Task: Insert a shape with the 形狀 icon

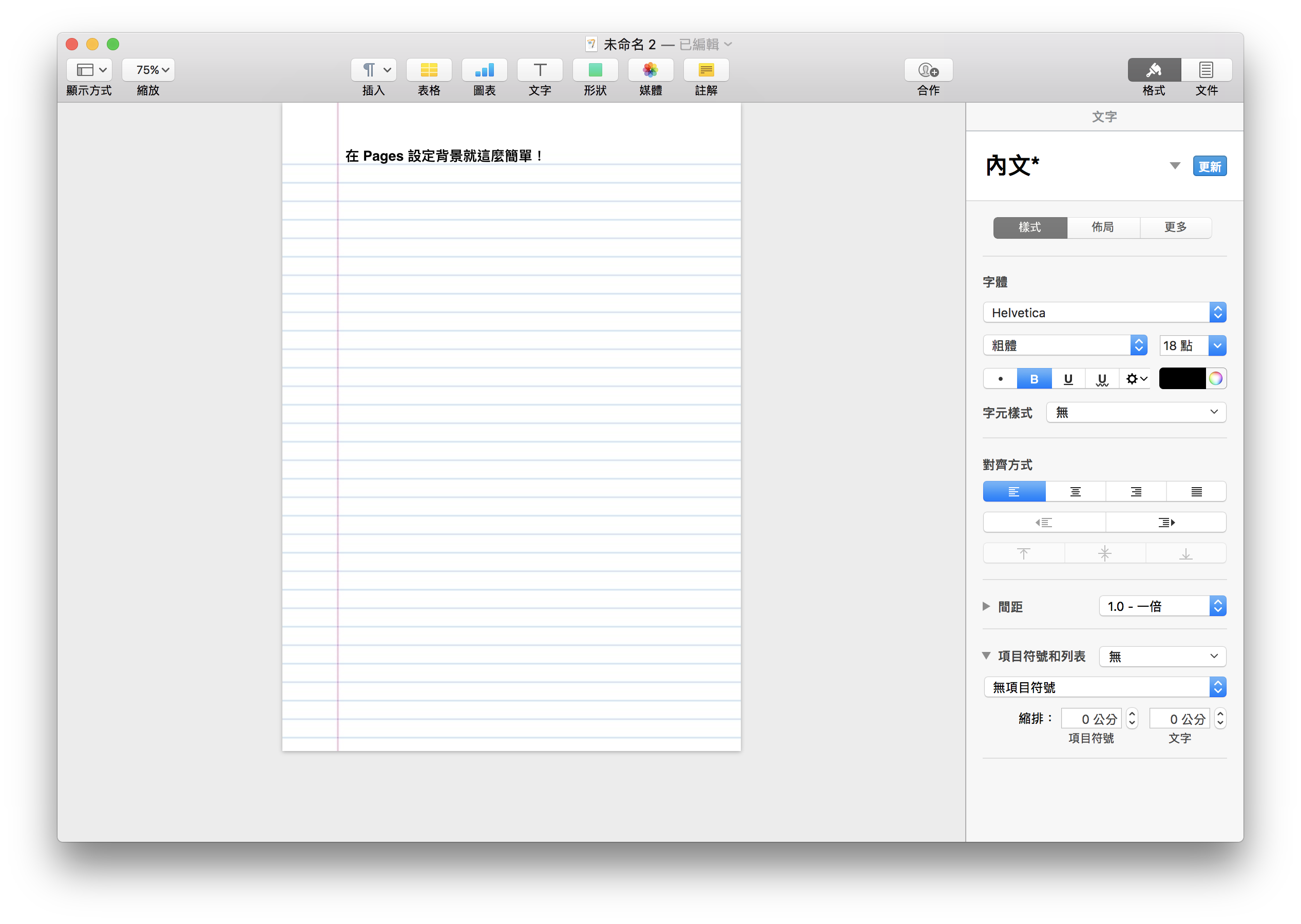Action: pos(595,70)
